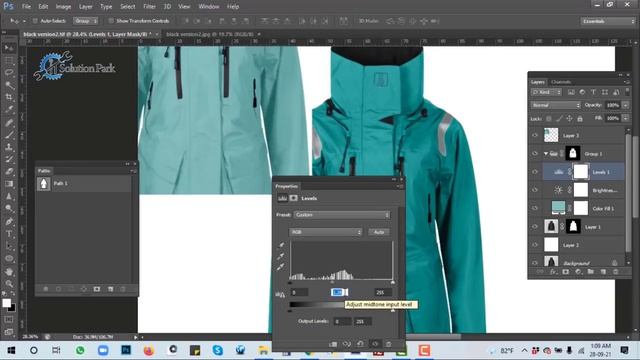Hide Layer 3 using its eye icon
The width and height of the screenshot is (640, 360).
click(x=535, y=135)
